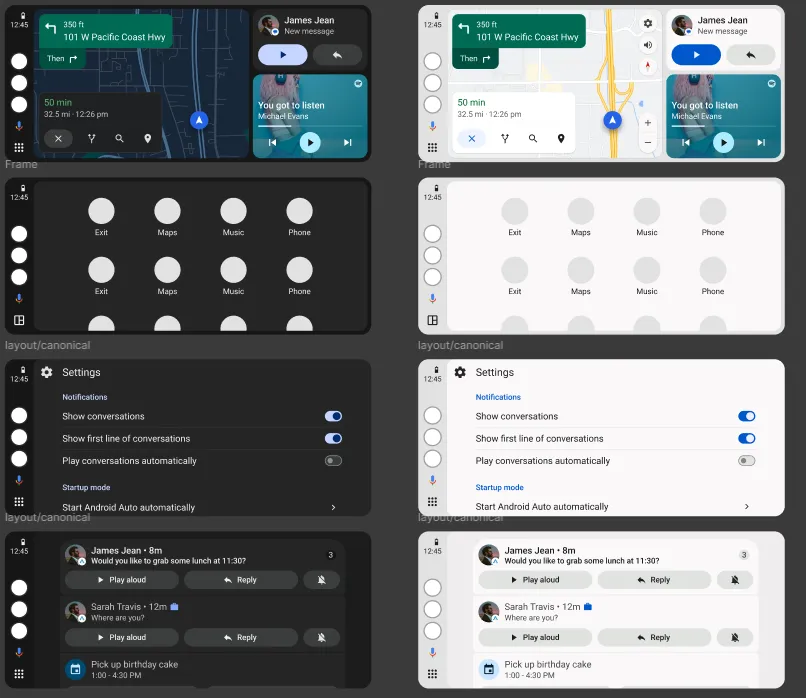
Task: Tap microphone icon in dark map frame rail
Action: [19, 125]
